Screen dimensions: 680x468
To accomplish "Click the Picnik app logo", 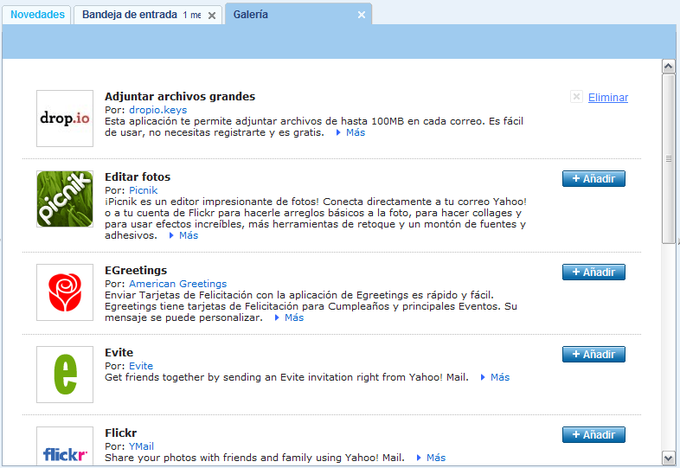I will [65, 199].
